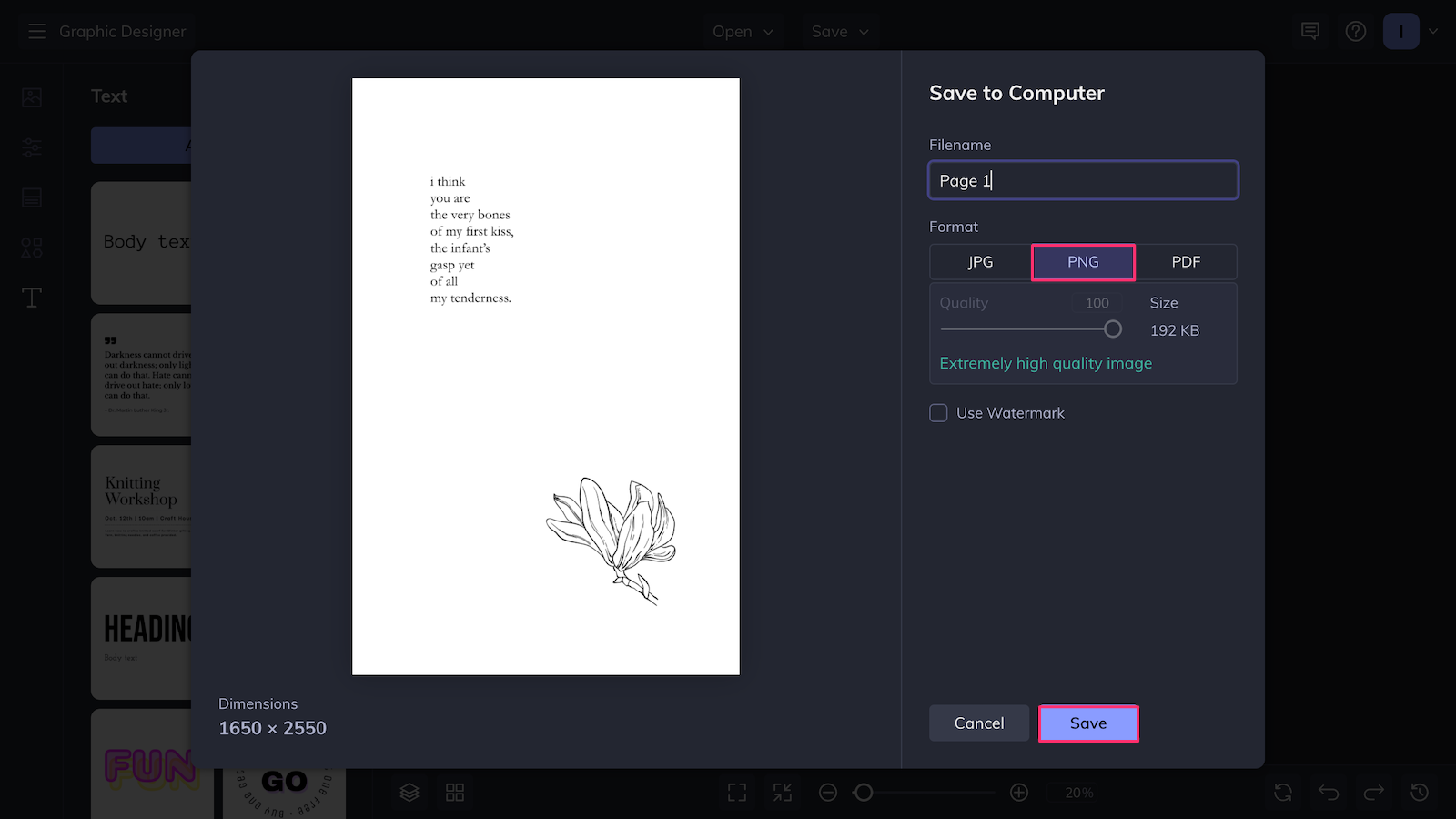Open the Templates panel in sidebar
The height and width of the screenshot is (819, 1456).
tap(31, 197)
